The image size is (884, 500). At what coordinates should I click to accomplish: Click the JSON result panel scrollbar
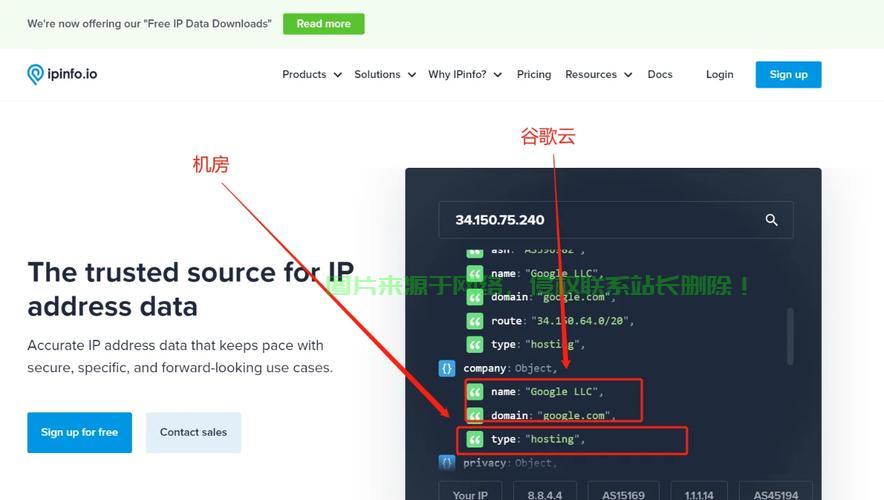[x=790, y=336]
